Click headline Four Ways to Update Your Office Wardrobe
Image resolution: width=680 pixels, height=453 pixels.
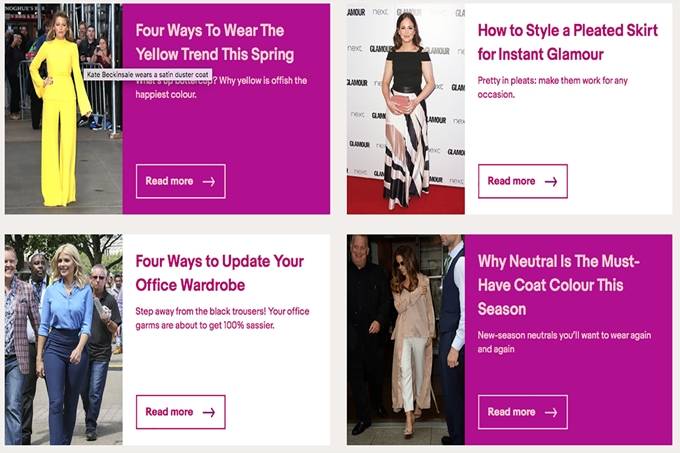tap(219, 273)
